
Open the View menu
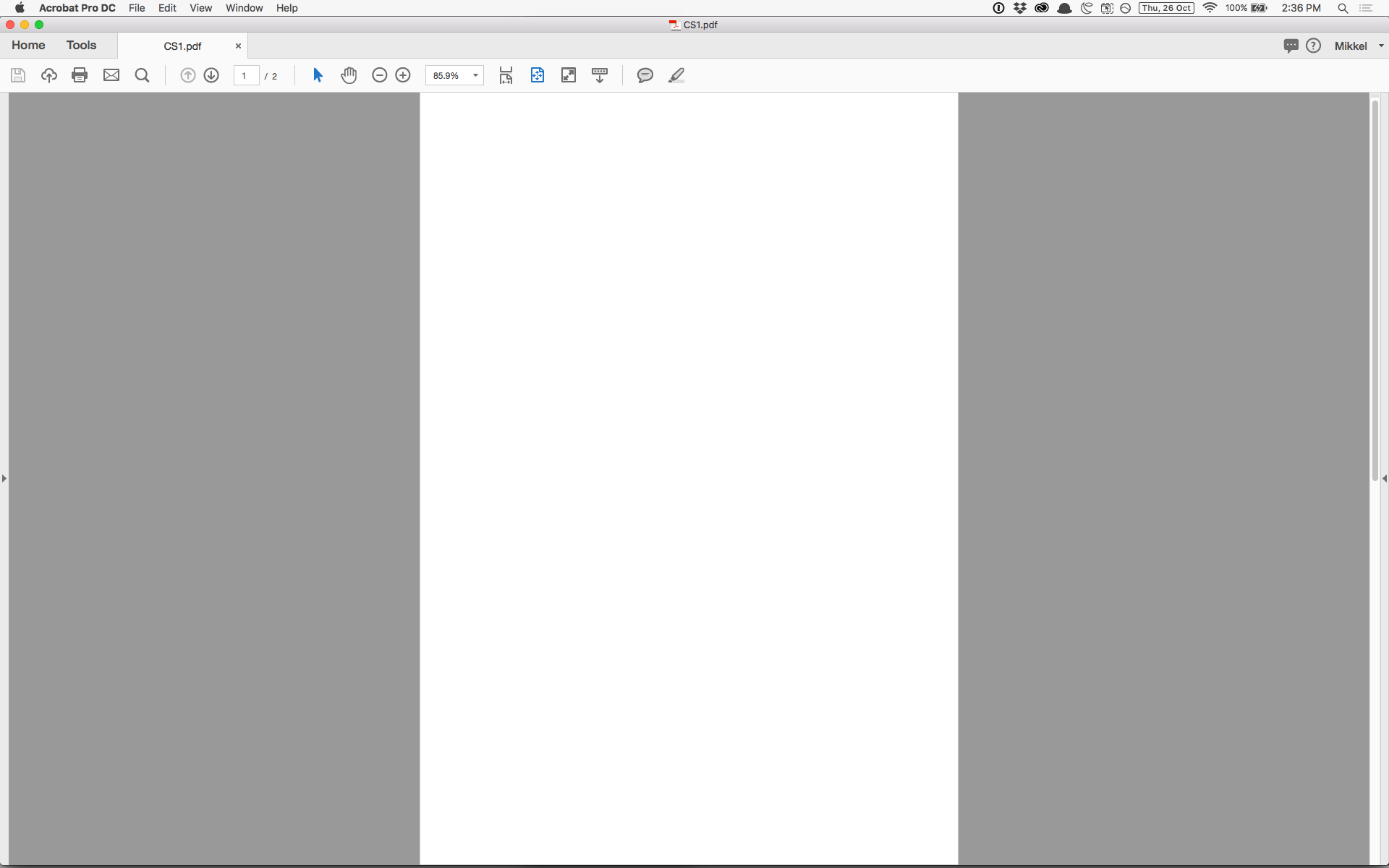200,8
